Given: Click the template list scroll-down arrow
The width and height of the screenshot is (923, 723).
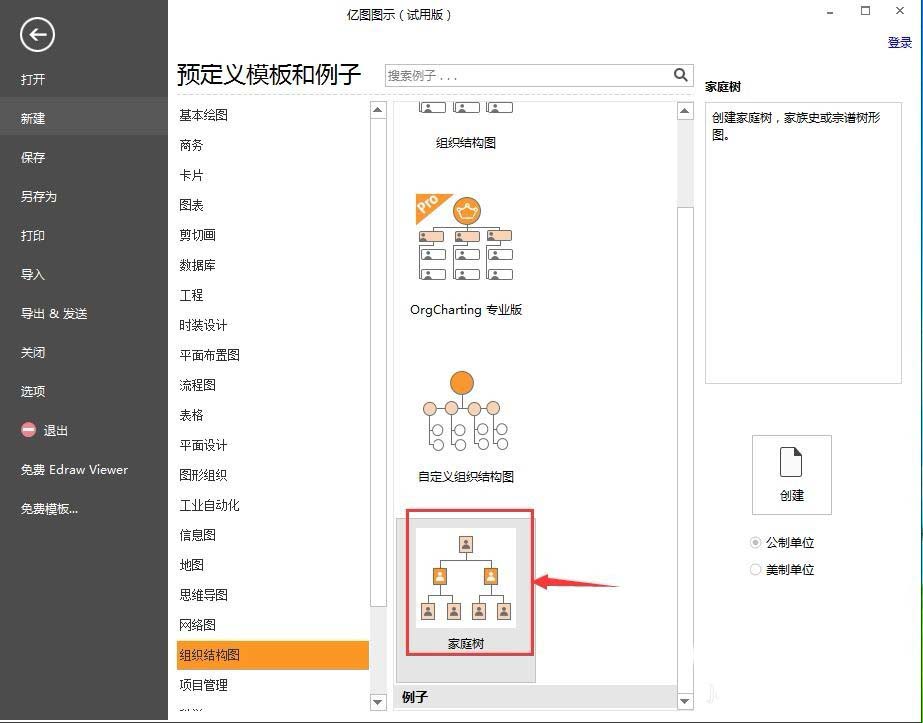Looking at the screenshot, I should click(x=684, y=700).
